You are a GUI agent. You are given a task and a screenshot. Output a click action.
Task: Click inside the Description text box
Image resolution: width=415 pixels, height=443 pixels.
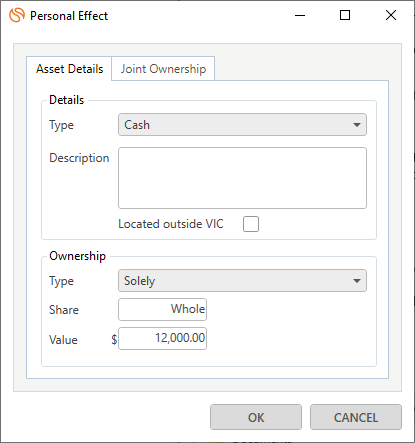(x=242, y=178)
